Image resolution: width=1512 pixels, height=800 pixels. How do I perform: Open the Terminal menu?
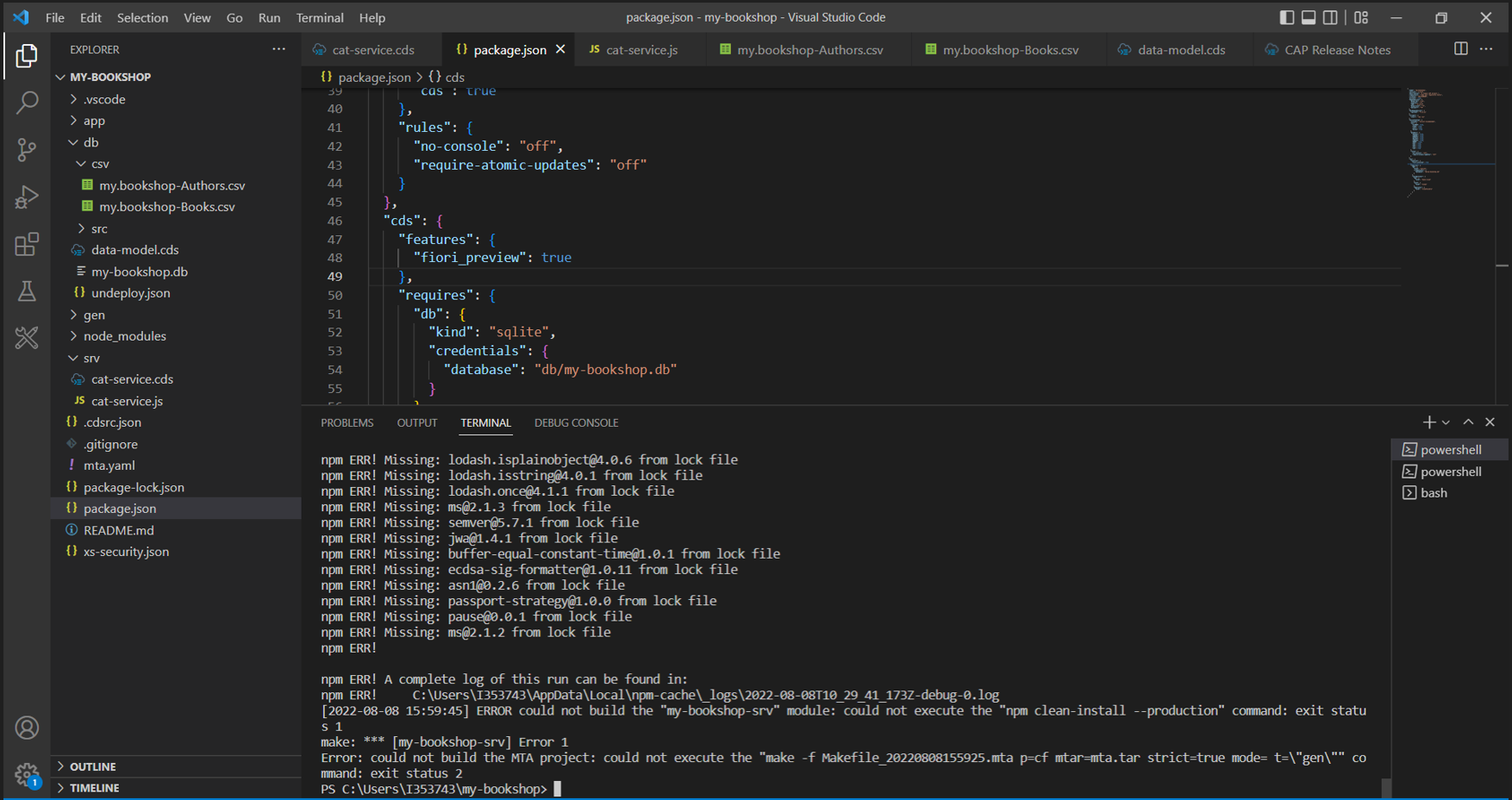(319, 17)
